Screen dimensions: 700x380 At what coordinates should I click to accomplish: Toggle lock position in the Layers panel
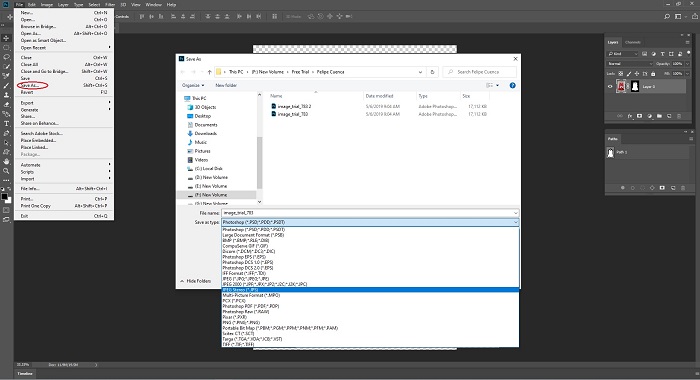tap(637, 74)
